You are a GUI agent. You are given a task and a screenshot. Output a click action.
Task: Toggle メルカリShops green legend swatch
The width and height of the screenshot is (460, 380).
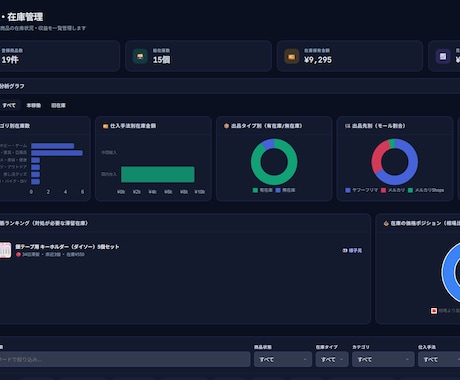pyautogui.click(x=410, y=190)
